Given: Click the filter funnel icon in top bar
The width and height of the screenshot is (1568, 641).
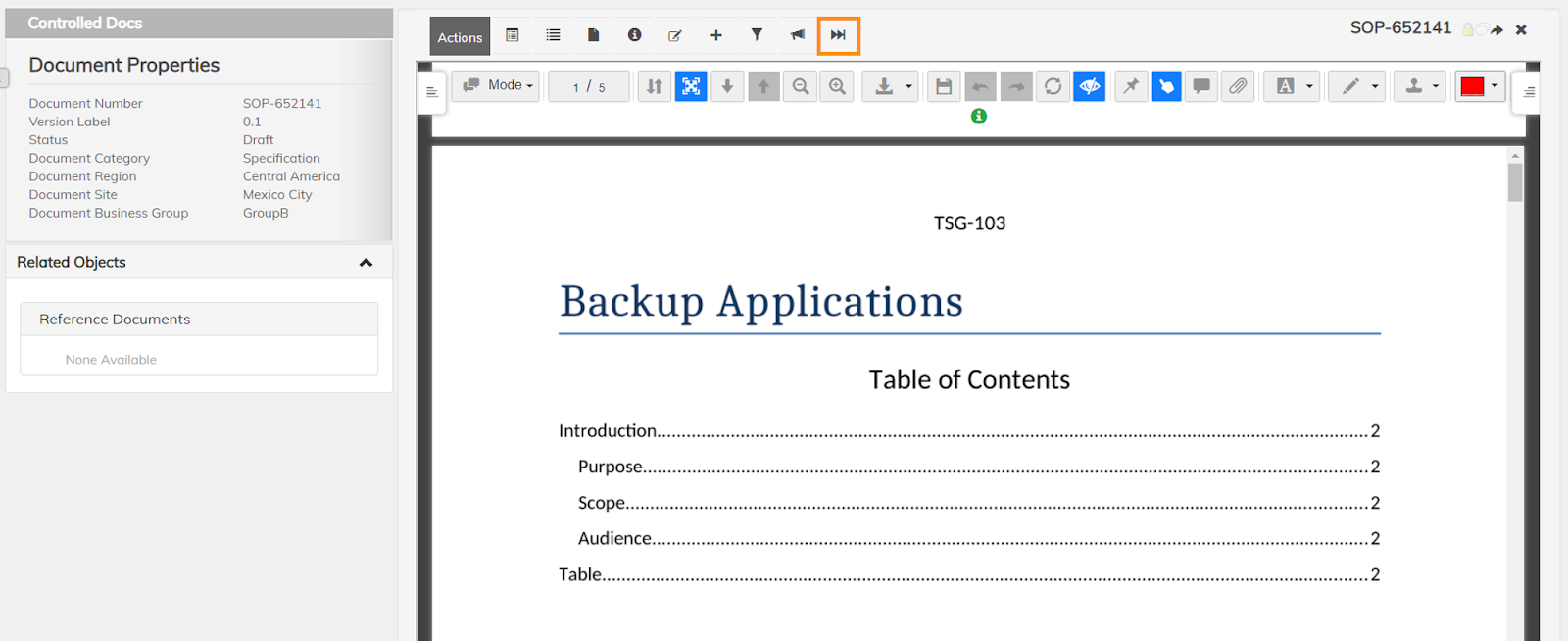Looking at the screenshot, I should 757,35.
